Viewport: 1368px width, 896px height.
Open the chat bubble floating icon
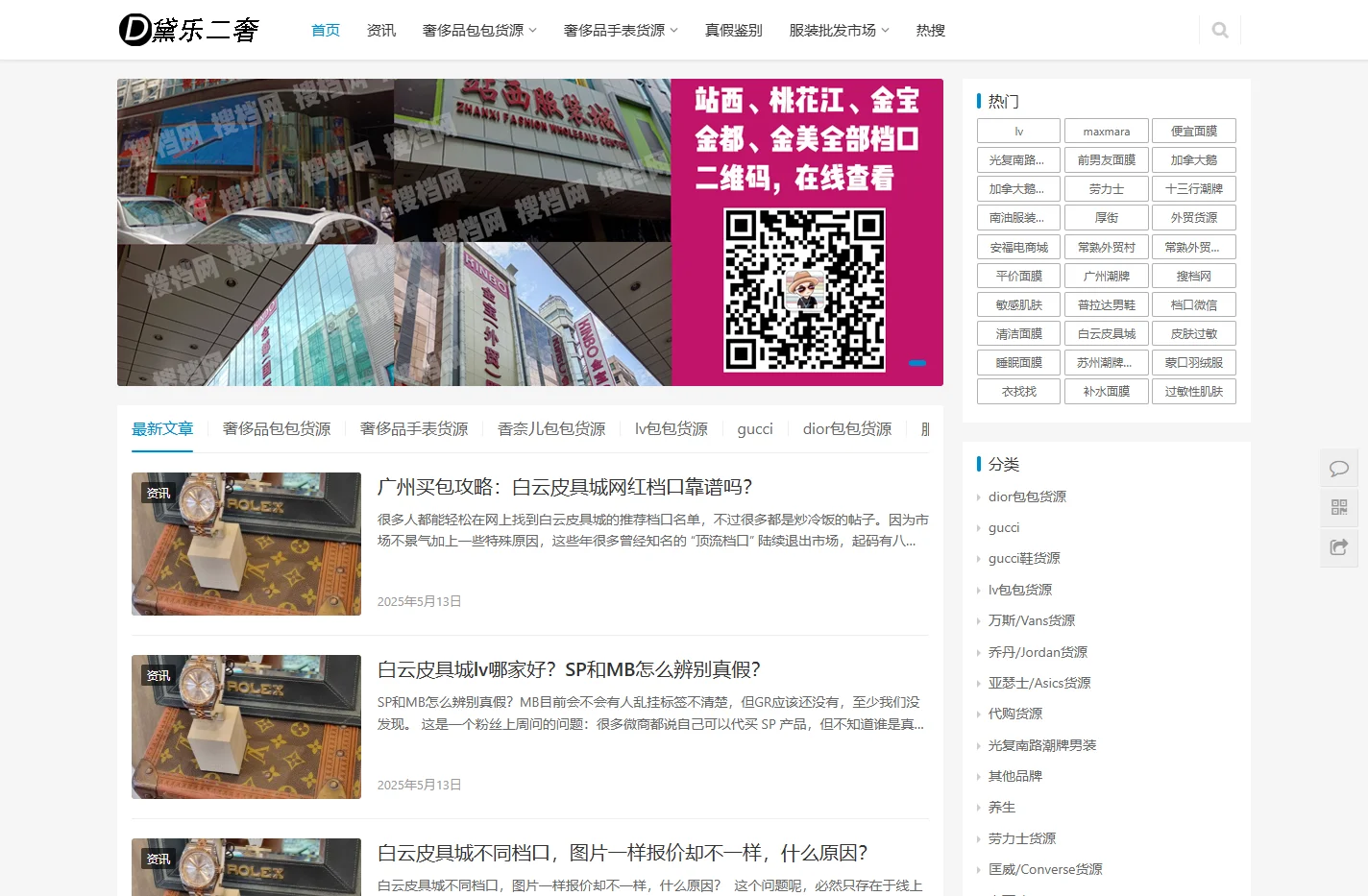point(1339,469)
